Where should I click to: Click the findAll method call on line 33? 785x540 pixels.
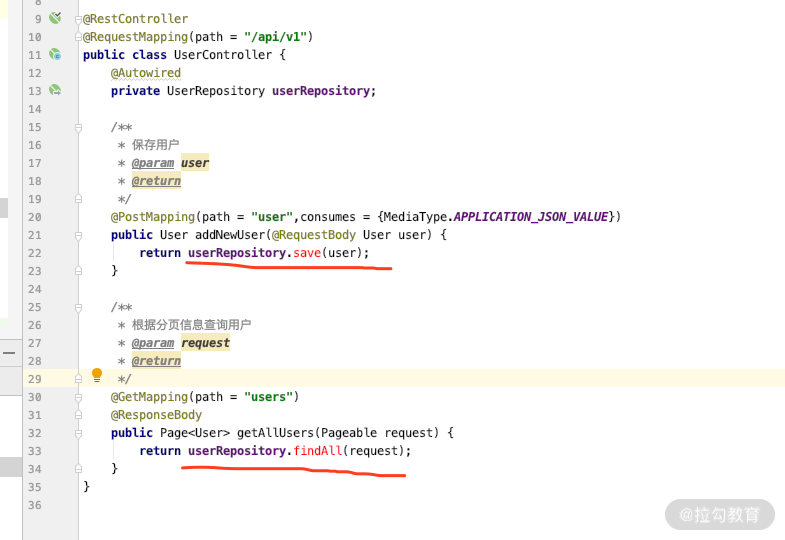tap(317, 451)
